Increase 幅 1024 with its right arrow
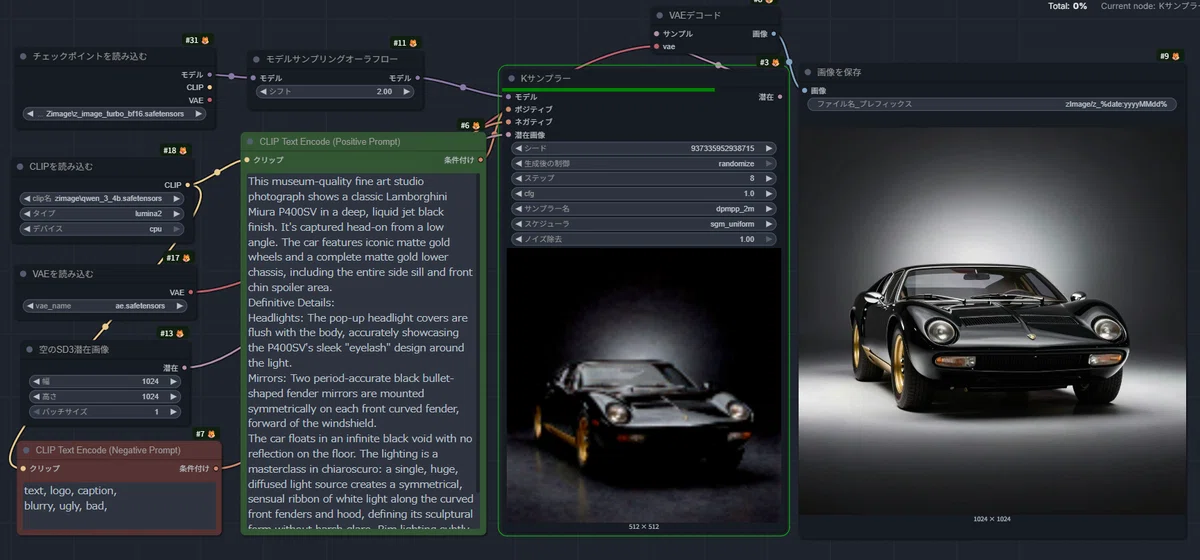The width and height of the screenshot is (1200, 560). click(176, 381)
